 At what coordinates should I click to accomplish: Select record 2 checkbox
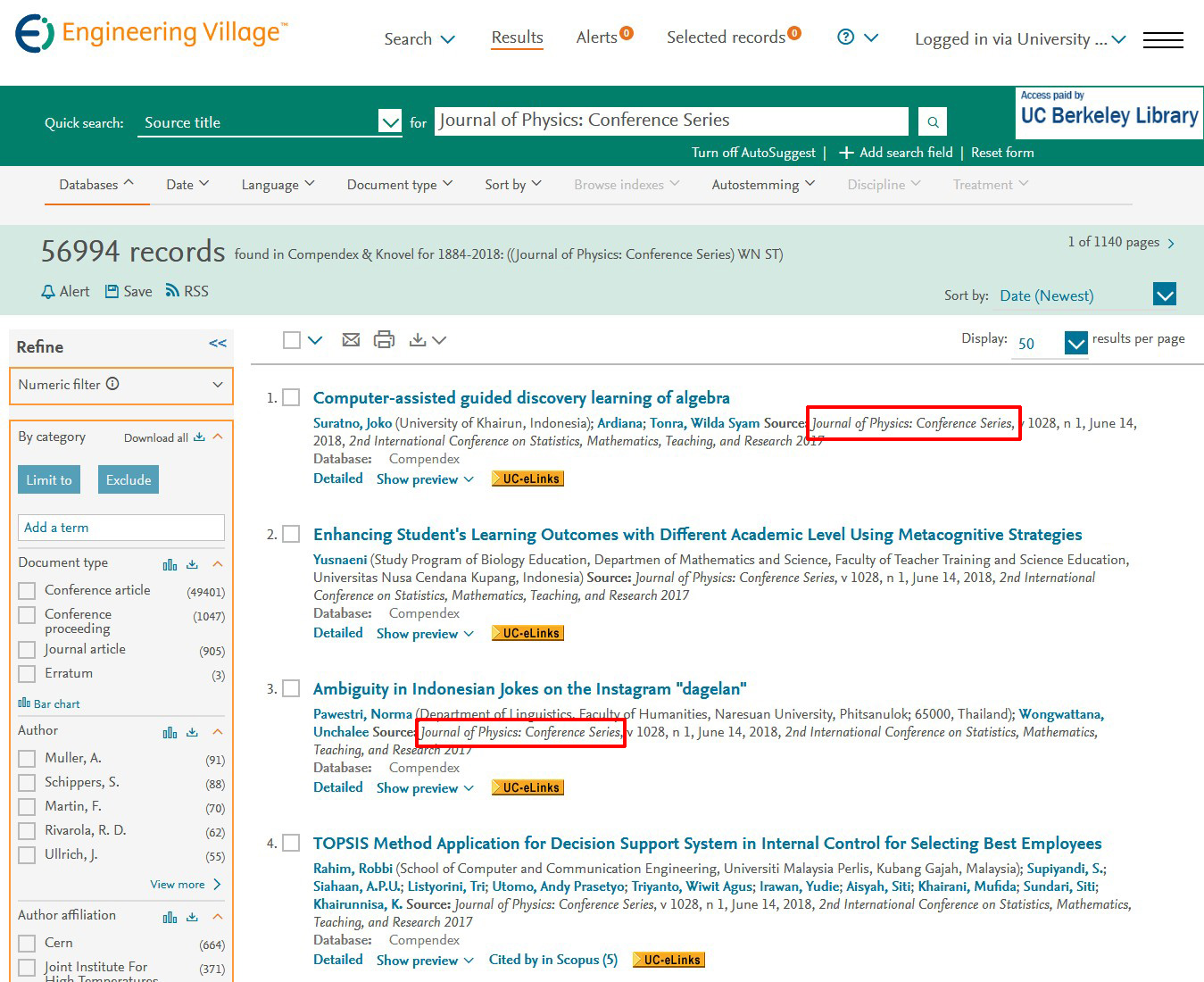(291, 534)
